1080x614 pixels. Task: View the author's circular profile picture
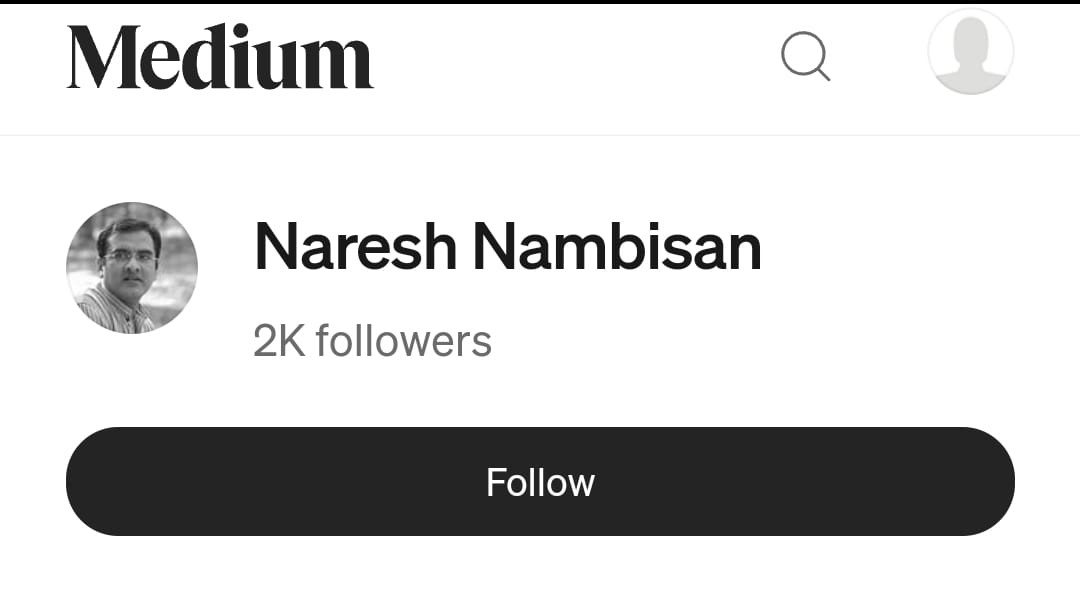[132, 268]
